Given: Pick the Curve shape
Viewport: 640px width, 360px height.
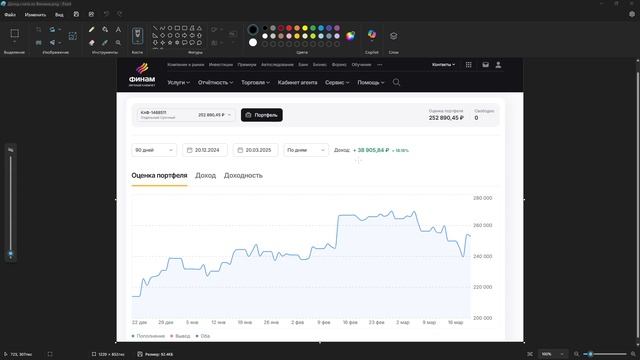Looking at the screenshot, I should click(162, 28).
